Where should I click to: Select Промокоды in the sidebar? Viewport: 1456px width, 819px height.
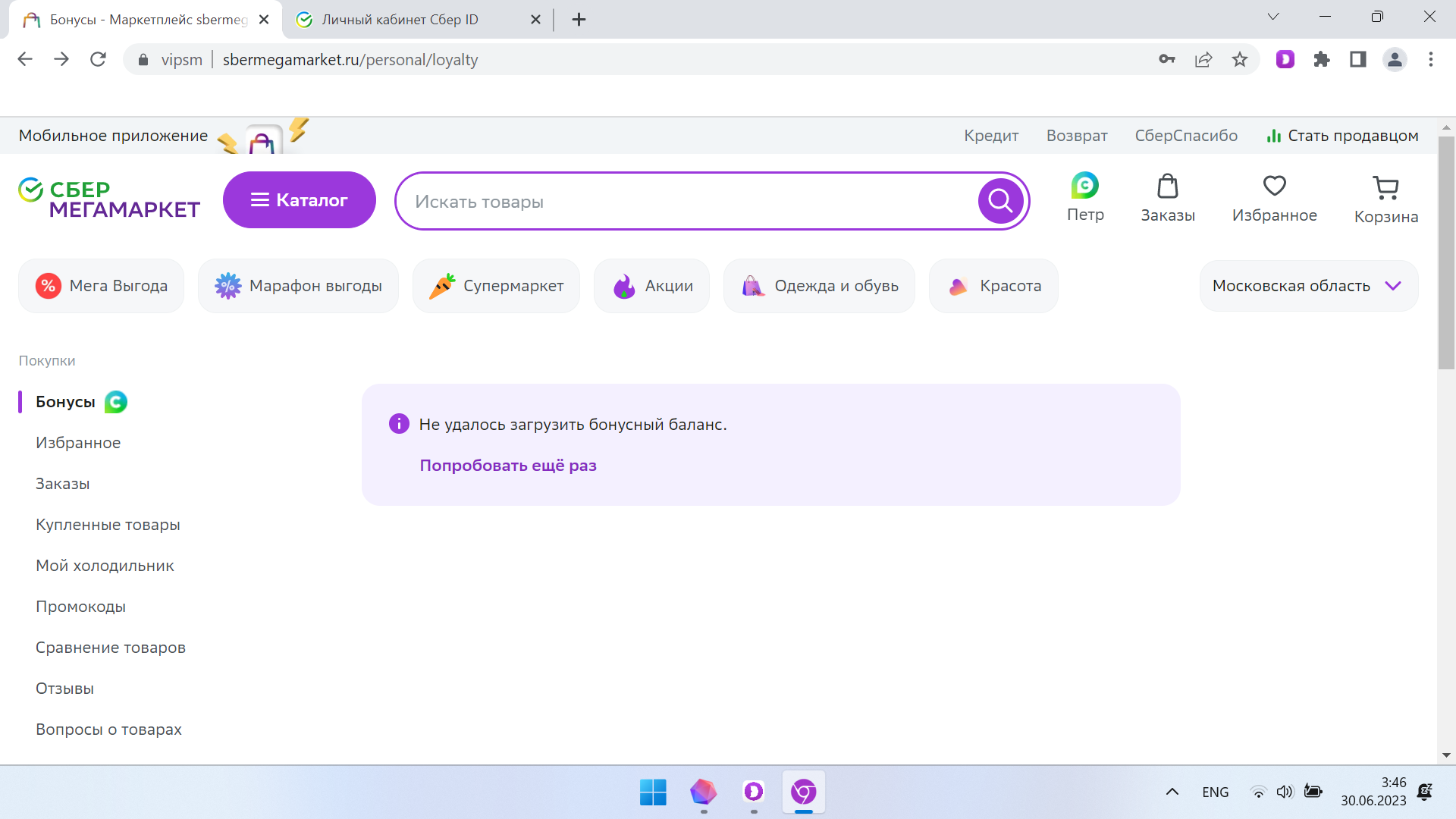pyautogui.click(x=80, y=607)
